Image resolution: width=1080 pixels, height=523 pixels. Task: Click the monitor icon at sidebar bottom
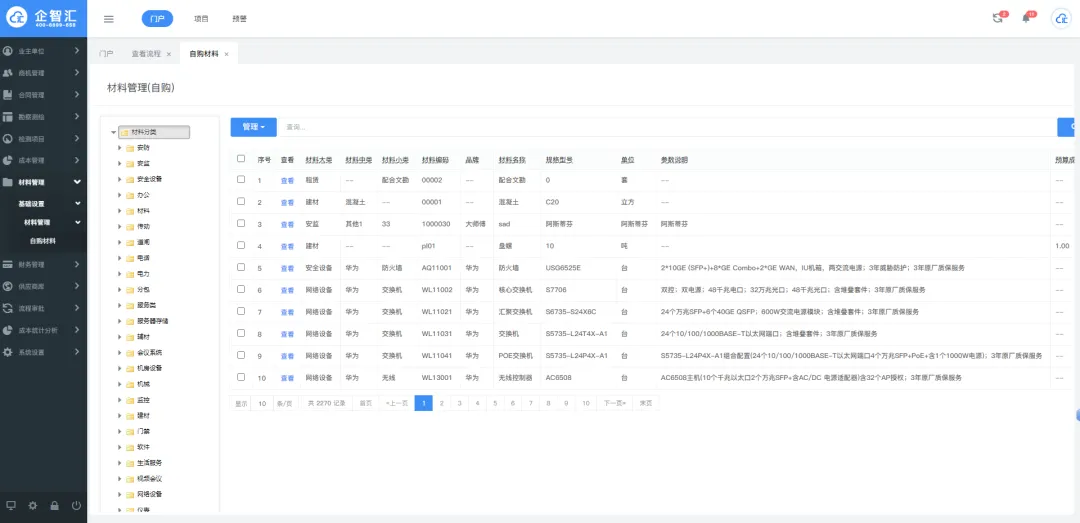(10, 505)
